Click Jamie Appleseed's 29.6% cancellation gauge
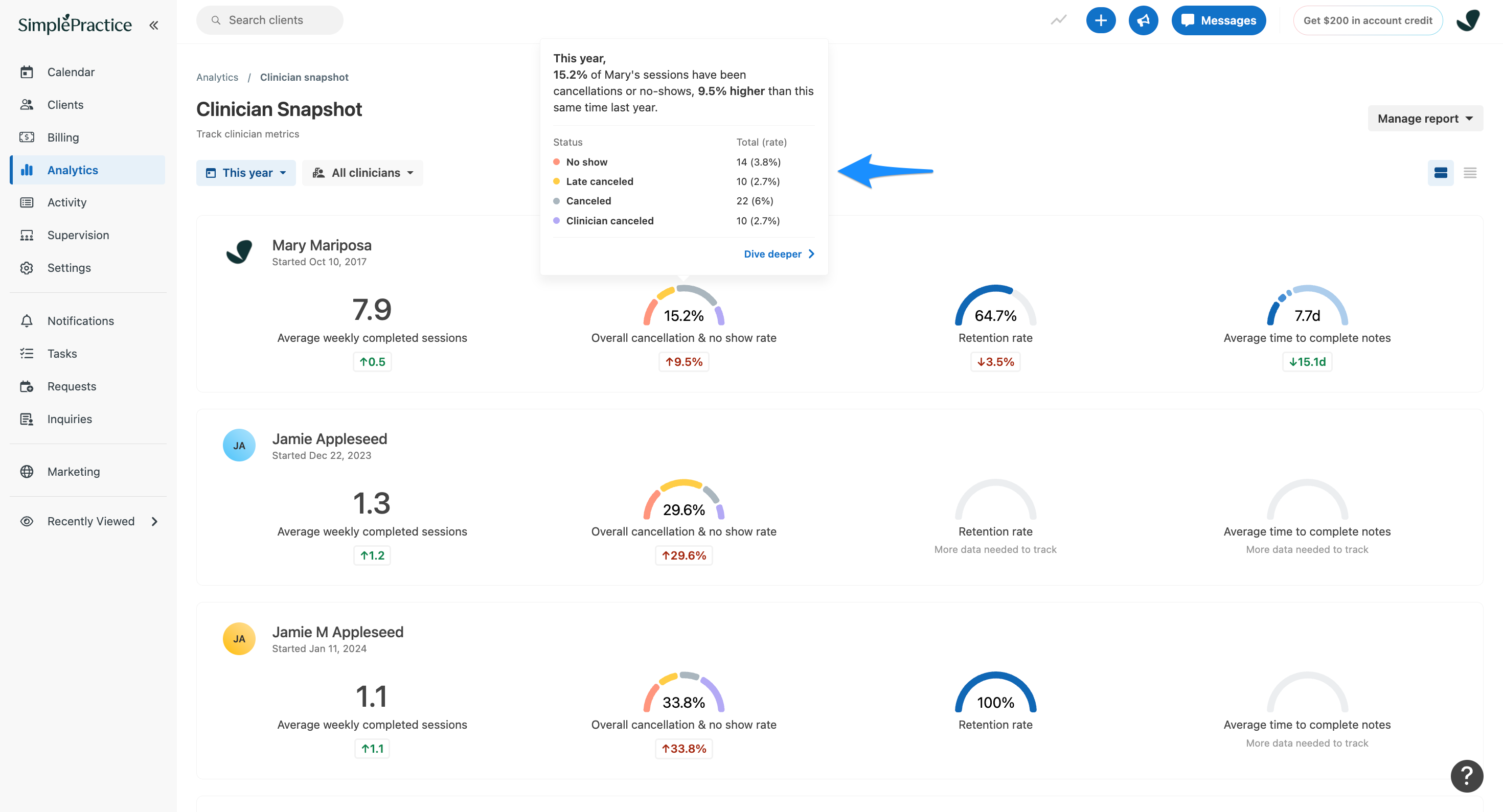1503x812 pixels. pyautogui.click(x=683, y=500)
